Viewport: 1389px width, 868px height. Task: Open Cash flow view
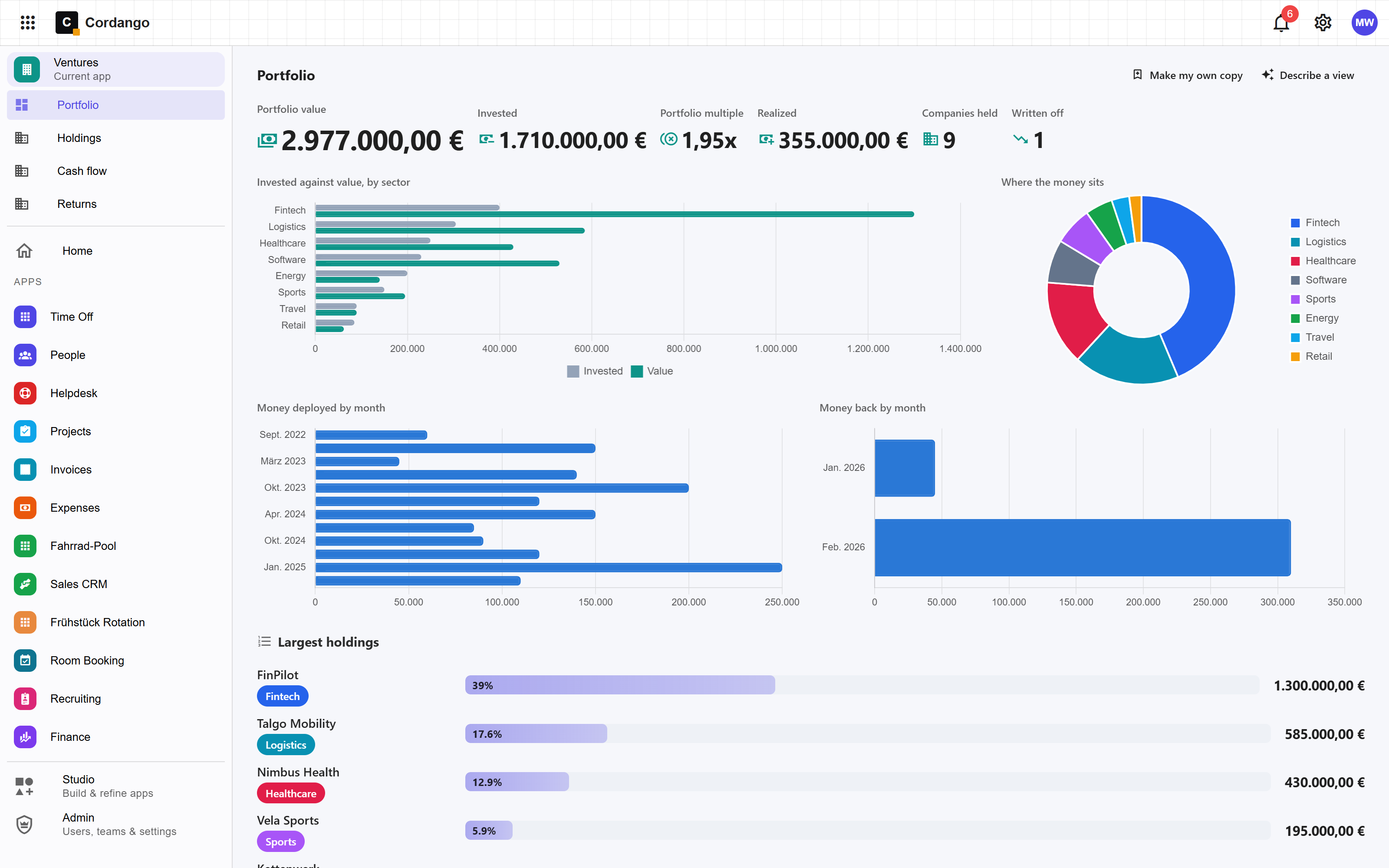[116, 171]
